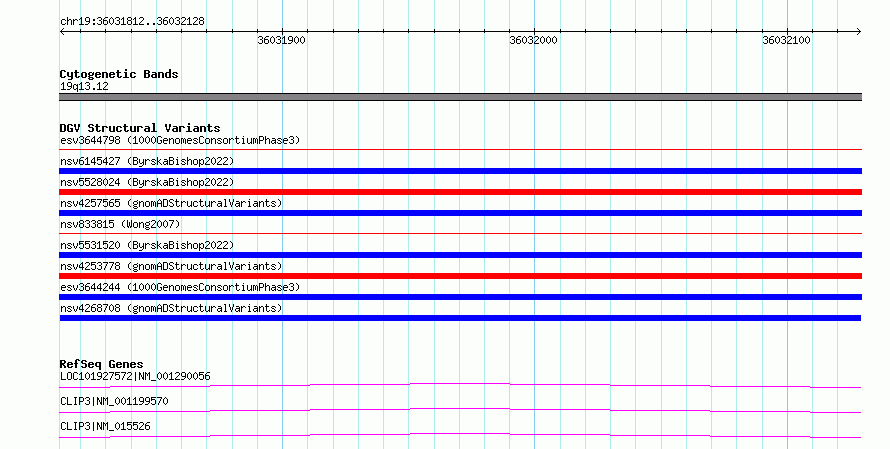Screen dimensions: 890x449
Task: Open variant nsv833815 (Wong2007) label
Action: point(120,224)
